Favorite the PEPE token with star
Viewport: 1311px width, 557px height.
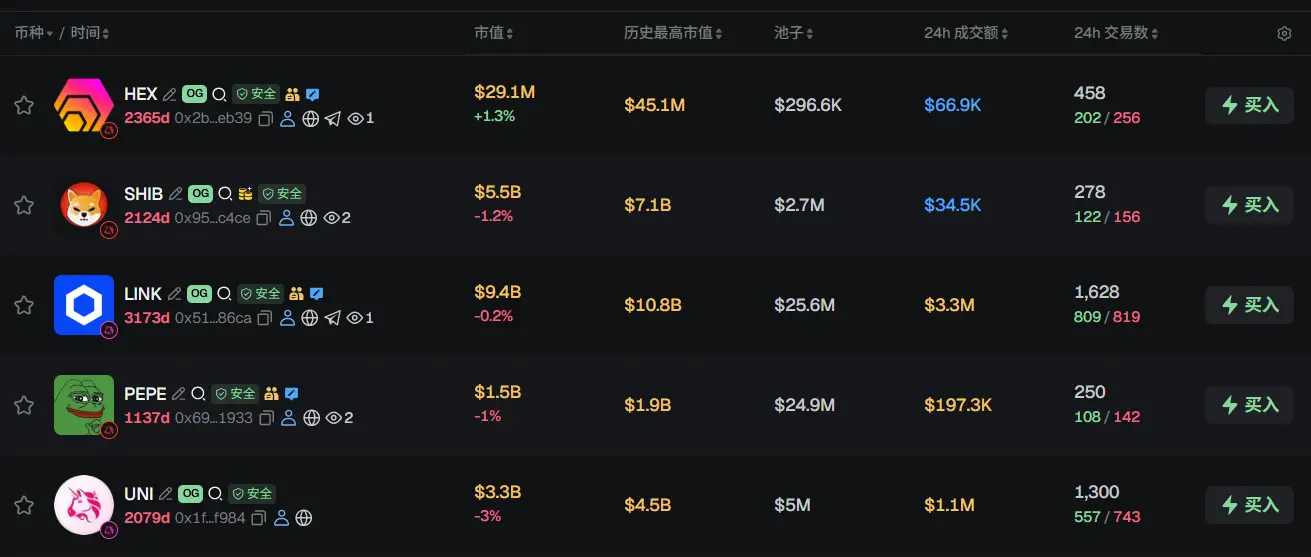tap(24, 405)
